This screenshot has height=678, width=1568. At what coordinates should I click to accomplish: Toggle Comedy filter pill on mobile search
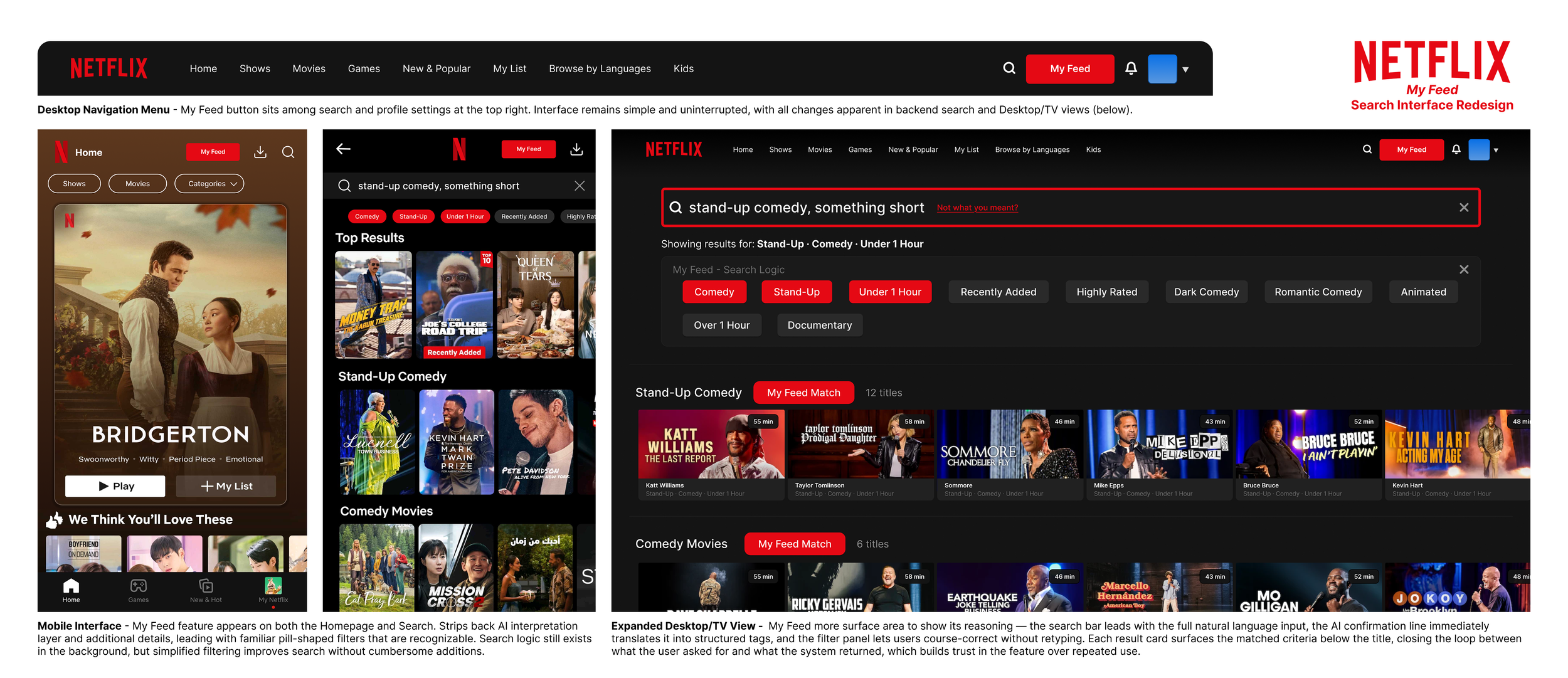pos(367,216)
